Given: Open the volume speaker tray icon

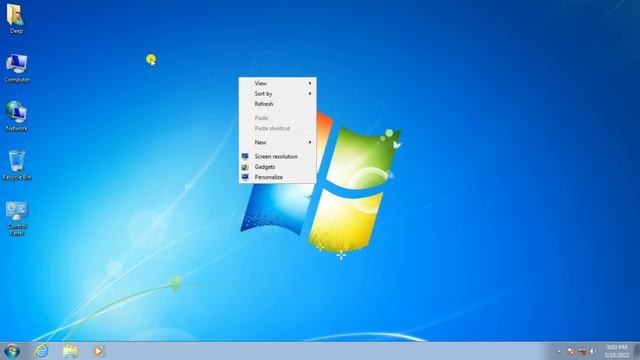Looking at the screenshot, I should click(592, 351).
